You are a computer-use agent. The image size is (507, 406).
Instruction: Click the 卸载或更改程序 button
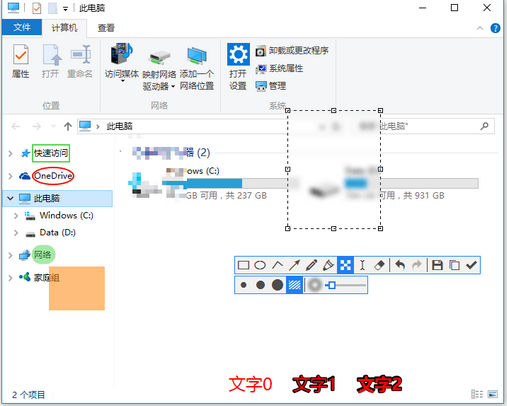pyautogui.click(x=292, y=51)
